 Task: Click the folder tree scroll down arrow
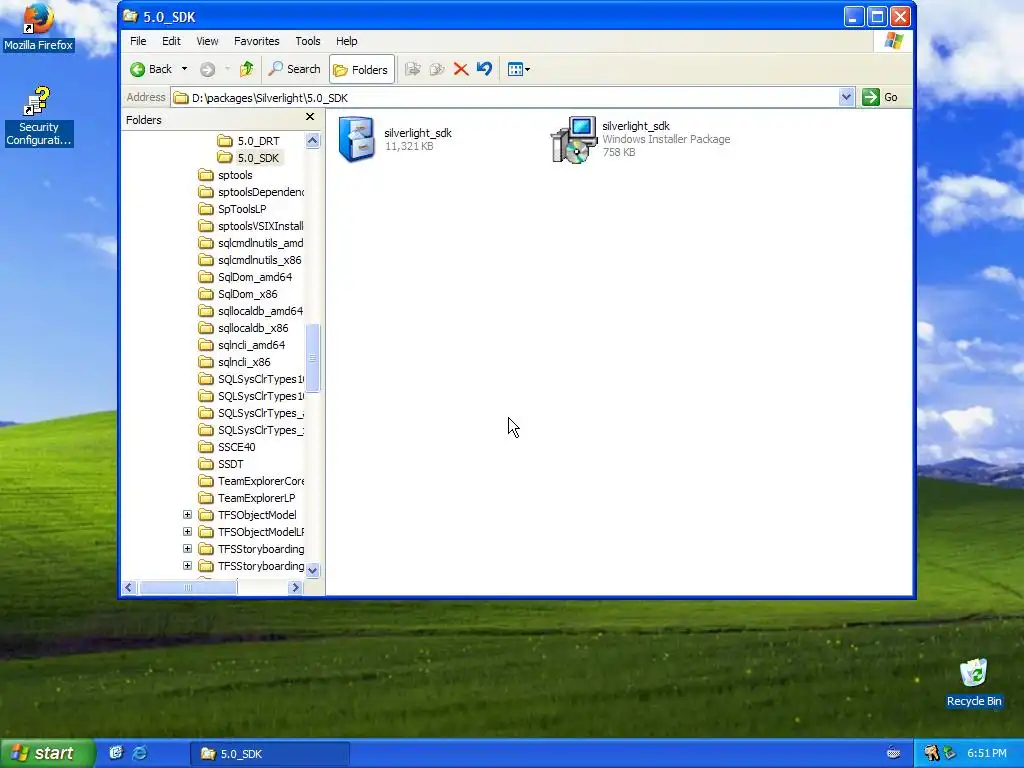click(x=312, y=570)
